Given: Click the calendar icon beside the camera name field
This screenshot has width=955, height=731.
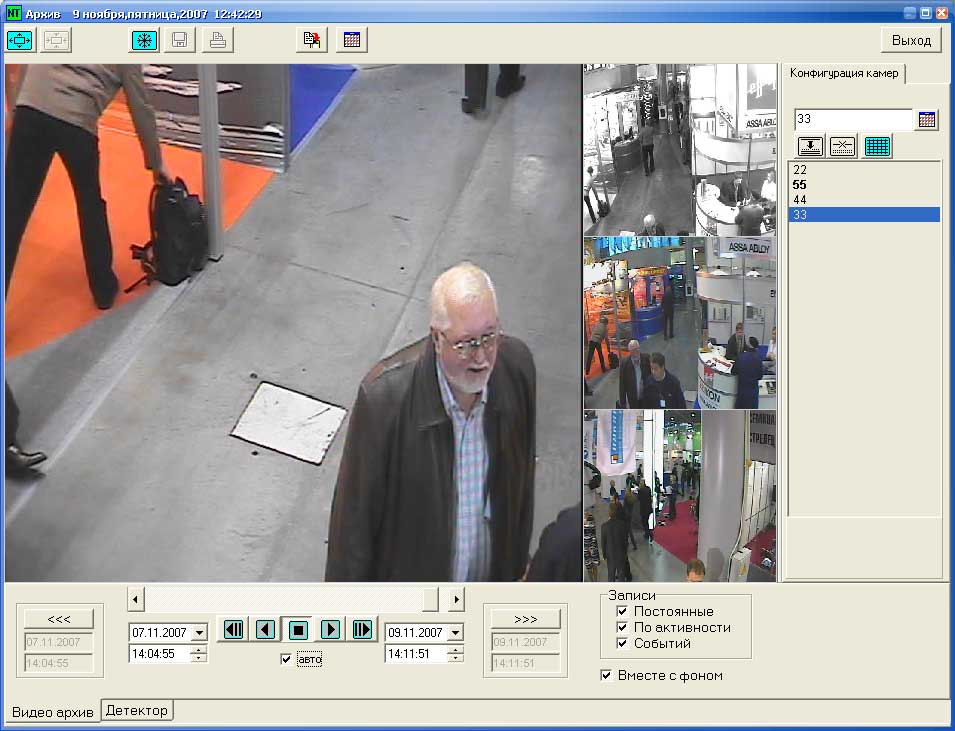Looking at the screenshot, I should pos(927,120).
